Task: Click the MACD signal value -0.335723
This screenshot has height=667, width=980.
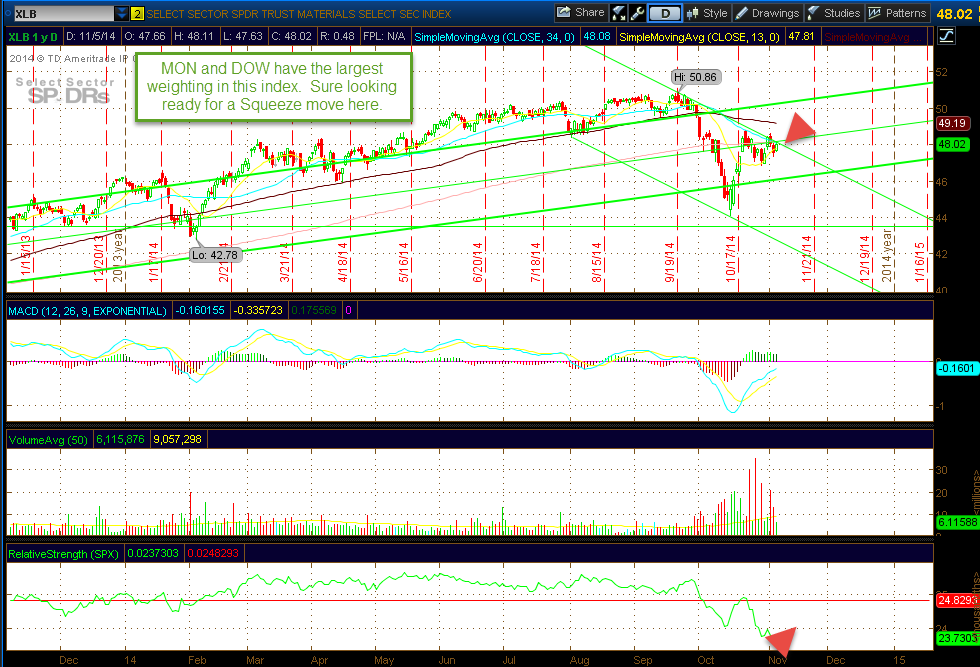Action: pyautogui.click(x=258, y=311)
